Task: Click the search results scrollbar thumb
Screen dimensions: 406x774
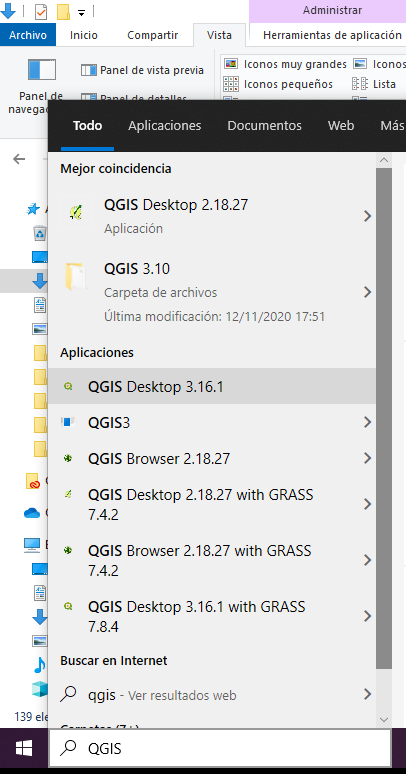Action: (384, 418)
